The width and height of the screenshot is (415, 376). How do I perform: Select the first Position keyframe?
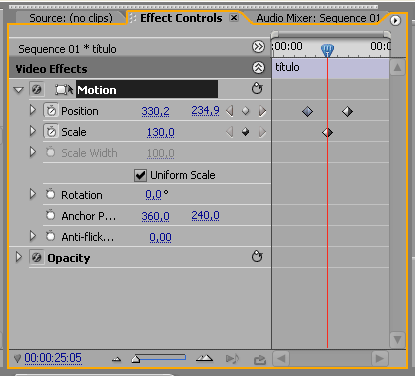click(307, 111)
